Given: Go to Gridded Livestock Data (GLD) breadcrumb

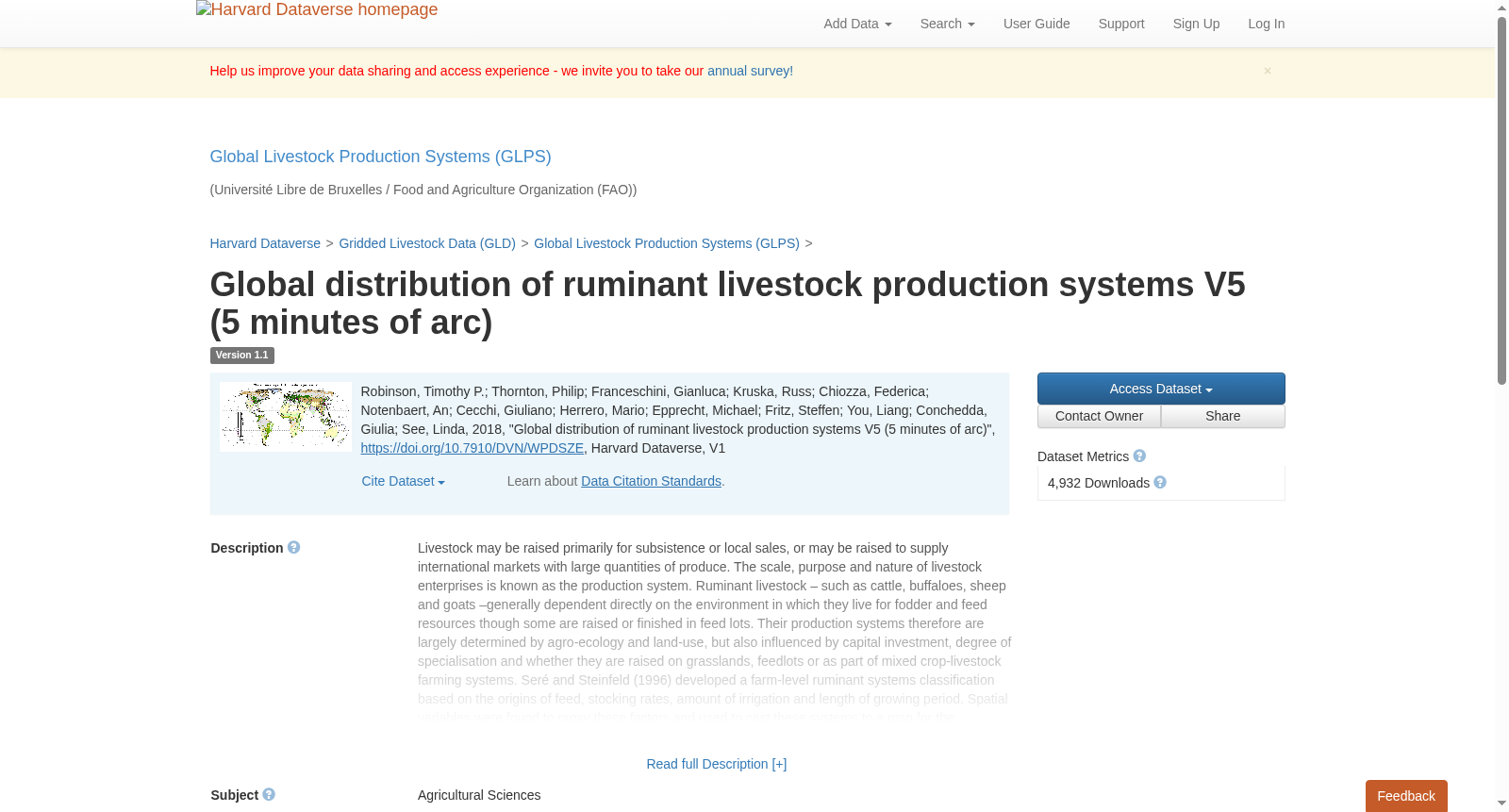Looking at the screenshot, I should 427,243.
